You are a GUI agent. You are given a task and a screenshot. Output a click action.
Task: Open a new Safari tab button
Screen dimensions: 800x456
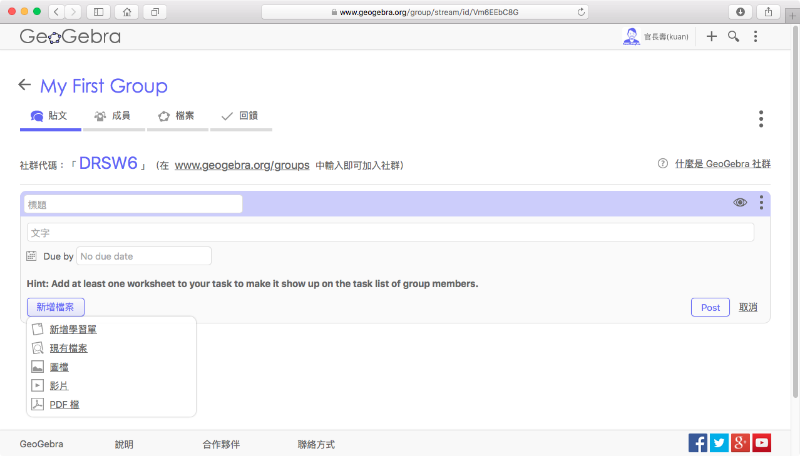[792, 15]
